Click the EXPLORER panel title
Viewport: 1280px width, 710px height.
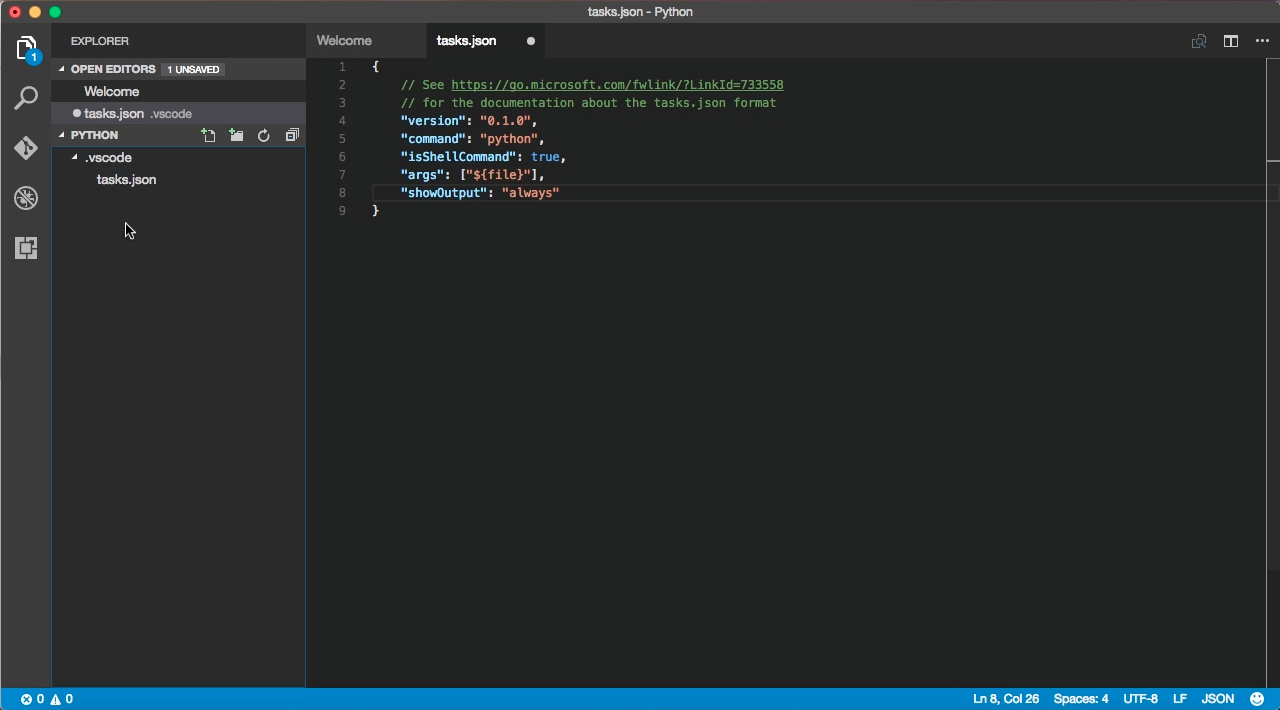[x=100, y=41]
